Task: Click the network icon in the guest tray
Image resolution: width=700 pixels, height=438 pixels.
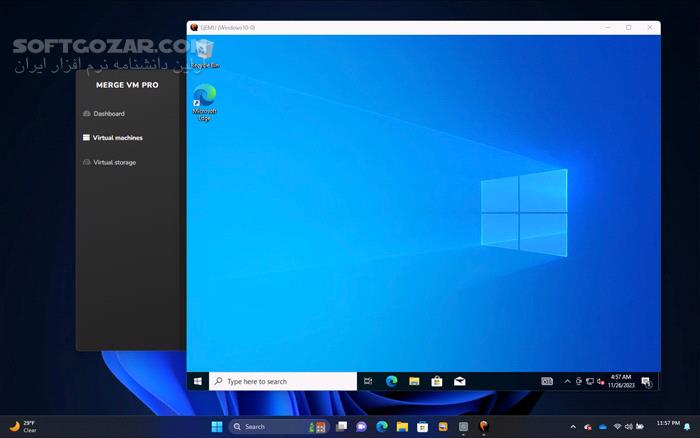Action: tap(590, 381)
